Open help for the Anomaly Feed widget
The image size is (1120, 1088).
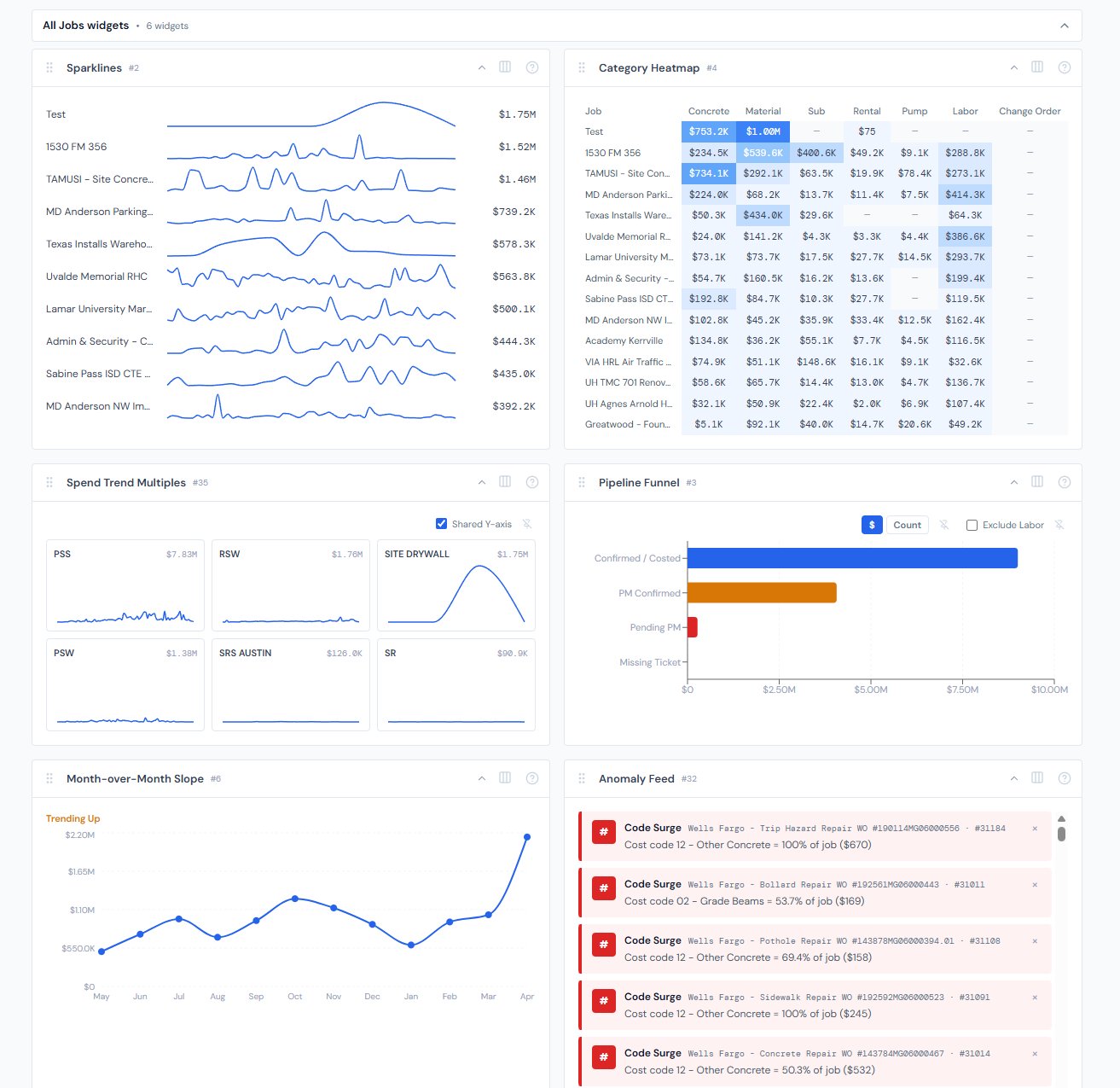pyautogui.click(x=1064, y=777)
